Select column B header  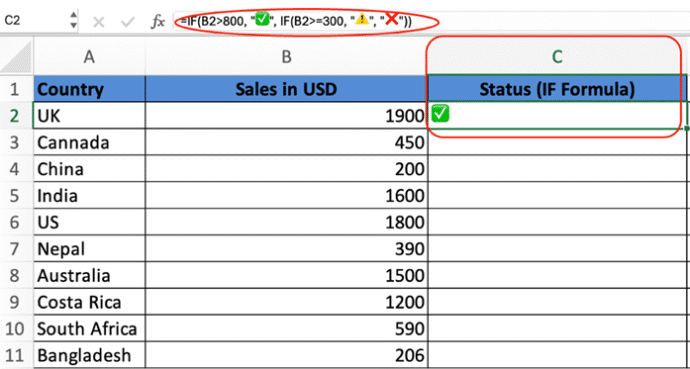[x=286, y=57]
